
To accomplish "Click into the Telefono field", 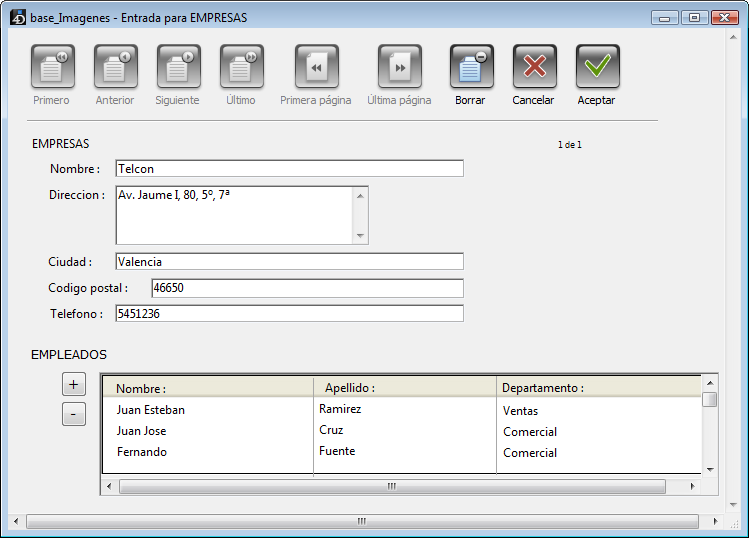I will tap(289, 314).
